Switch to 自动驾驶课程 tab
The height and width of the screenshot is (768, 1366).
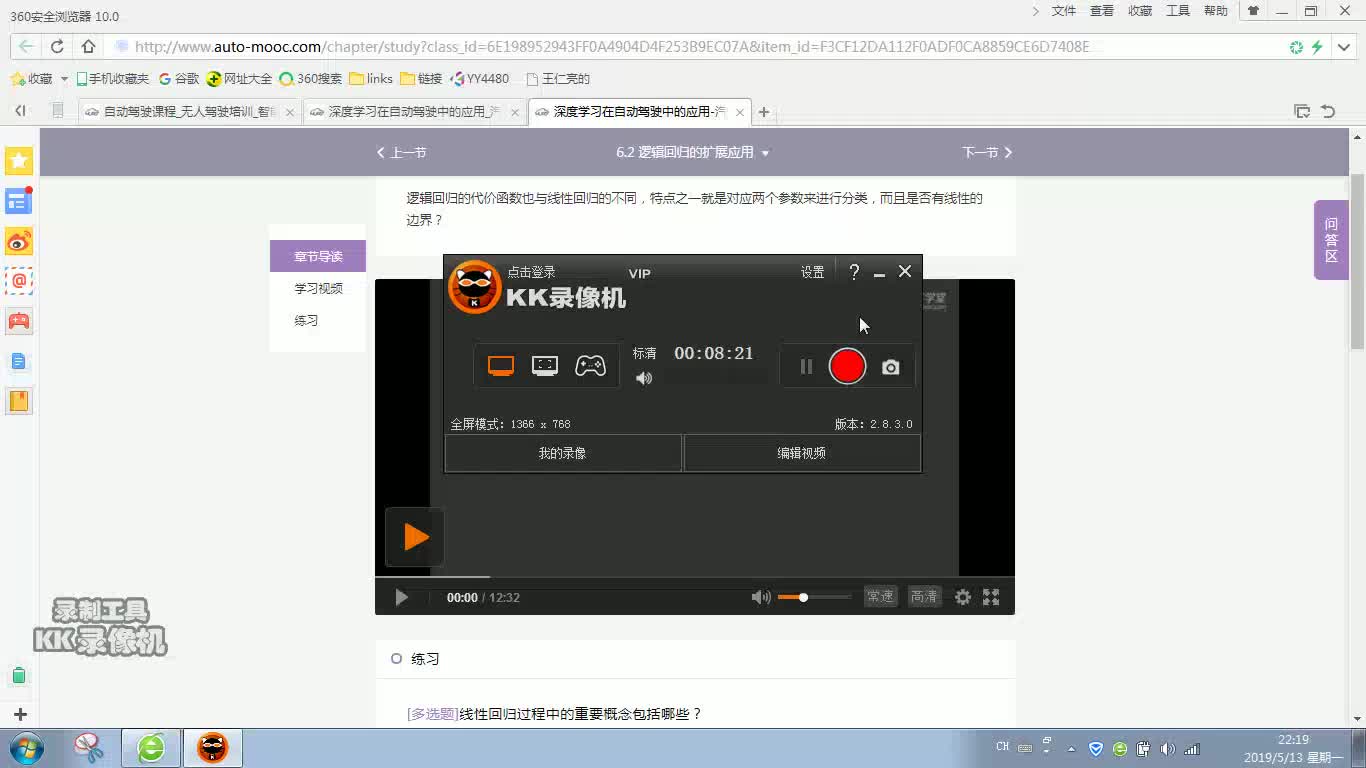pyautogui.click(x=190, y=112)
